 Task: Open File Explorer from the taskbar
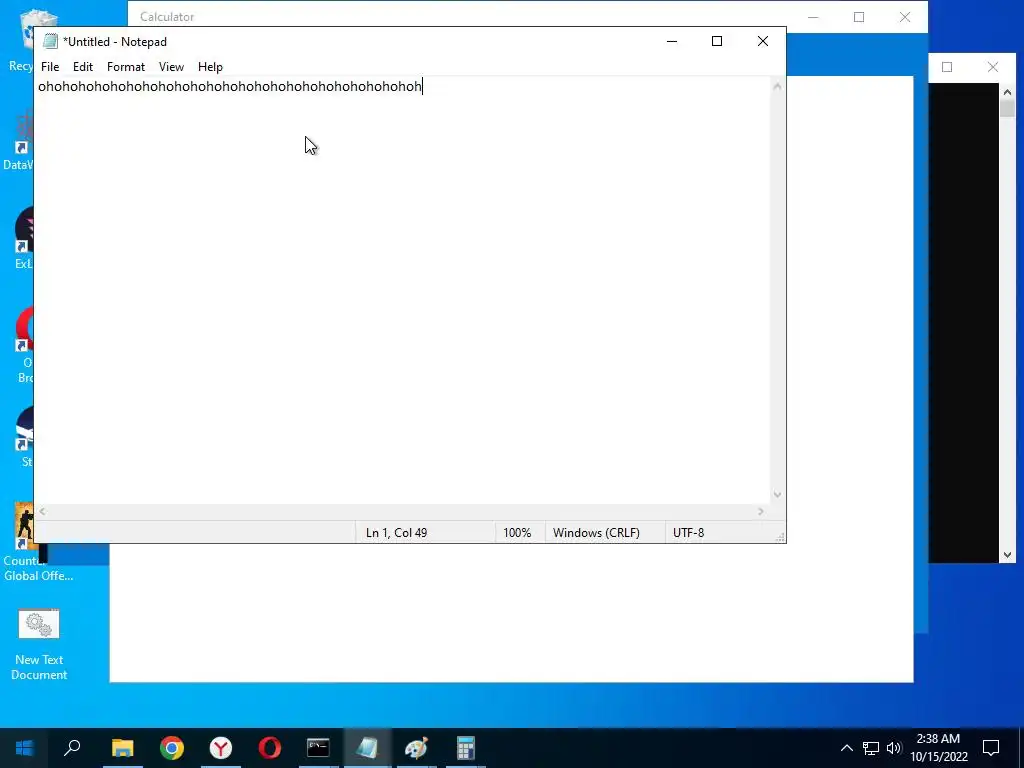(x=122, y=748)
